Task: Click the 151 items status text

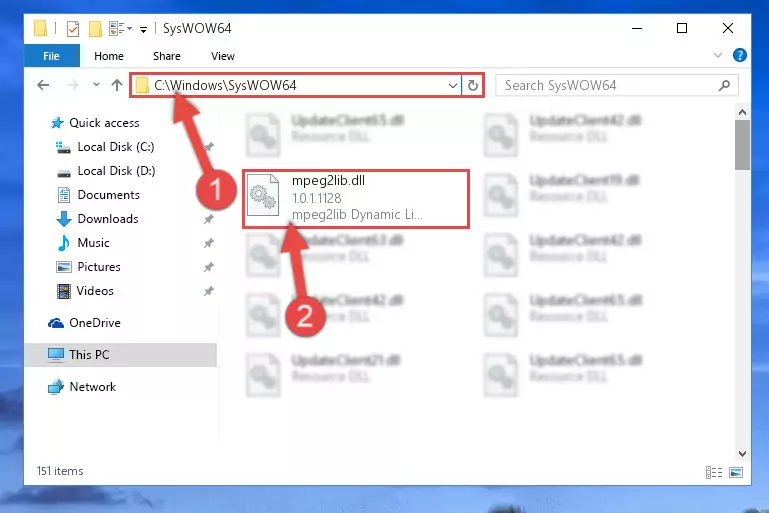Action: 60,471
